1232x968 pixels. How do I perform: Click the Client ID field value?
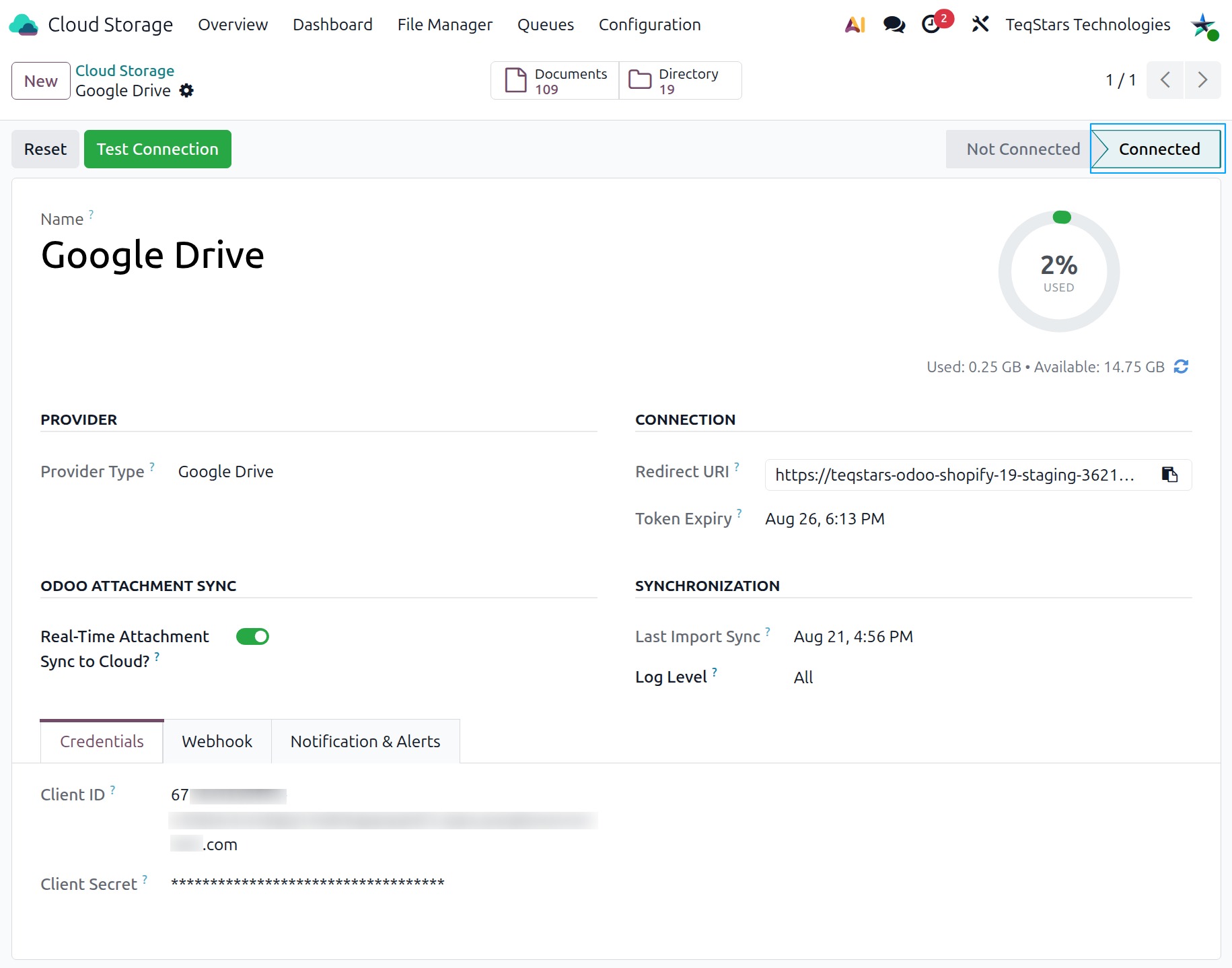(x=384, y=819)
